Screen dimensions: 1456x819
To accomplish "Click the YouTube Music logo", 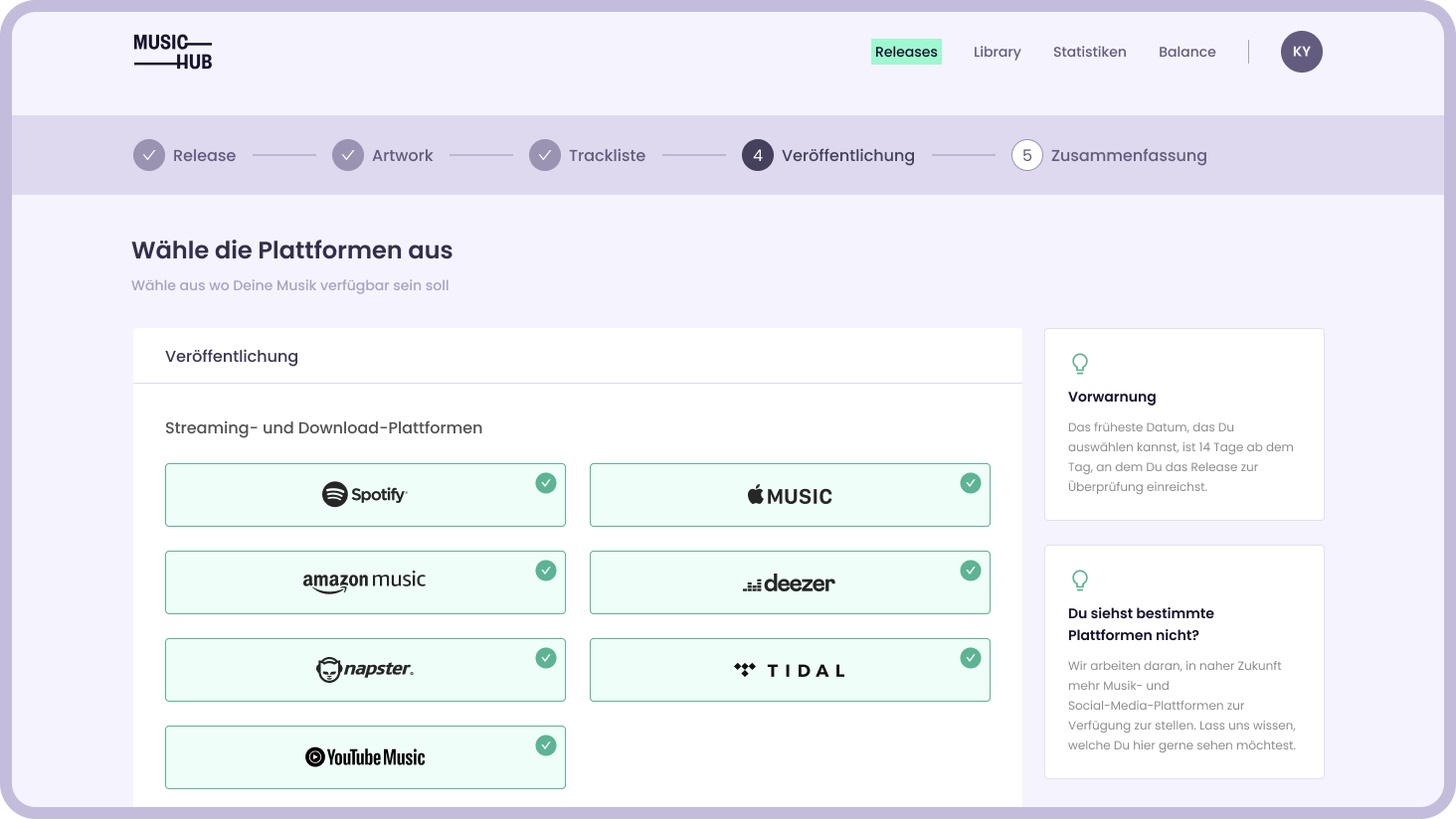I will coord(365,756).
